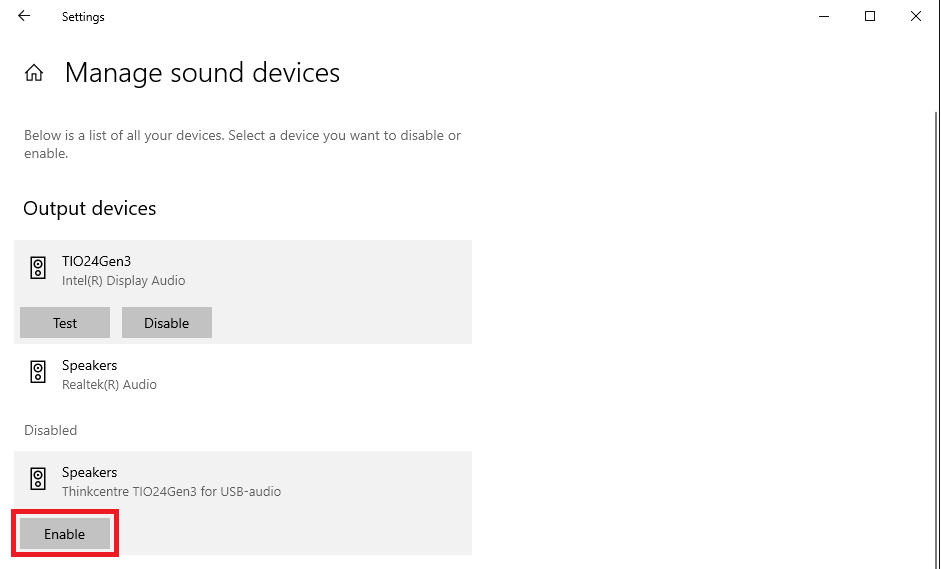Click the Realtek Speakers device icon
Screen dimensions: 941x569
pyautogui.click(x=38, y=373)
